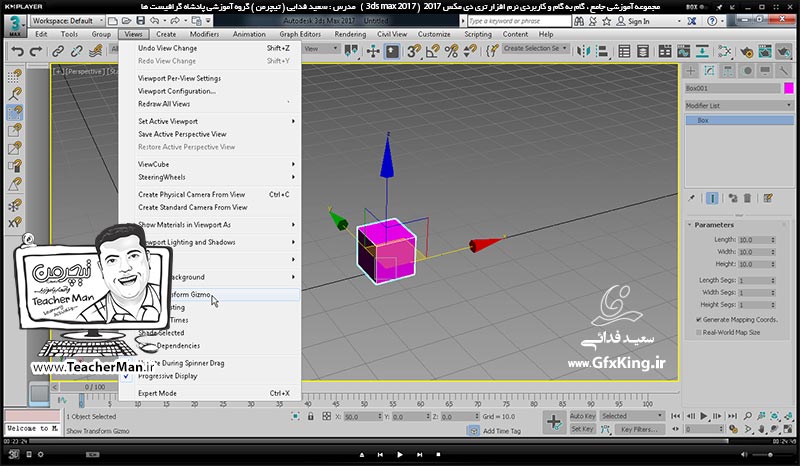This screenshot has height=466, width=800.
Task: Click the Undo arrow in main toolbar
Action: [17, 52]
